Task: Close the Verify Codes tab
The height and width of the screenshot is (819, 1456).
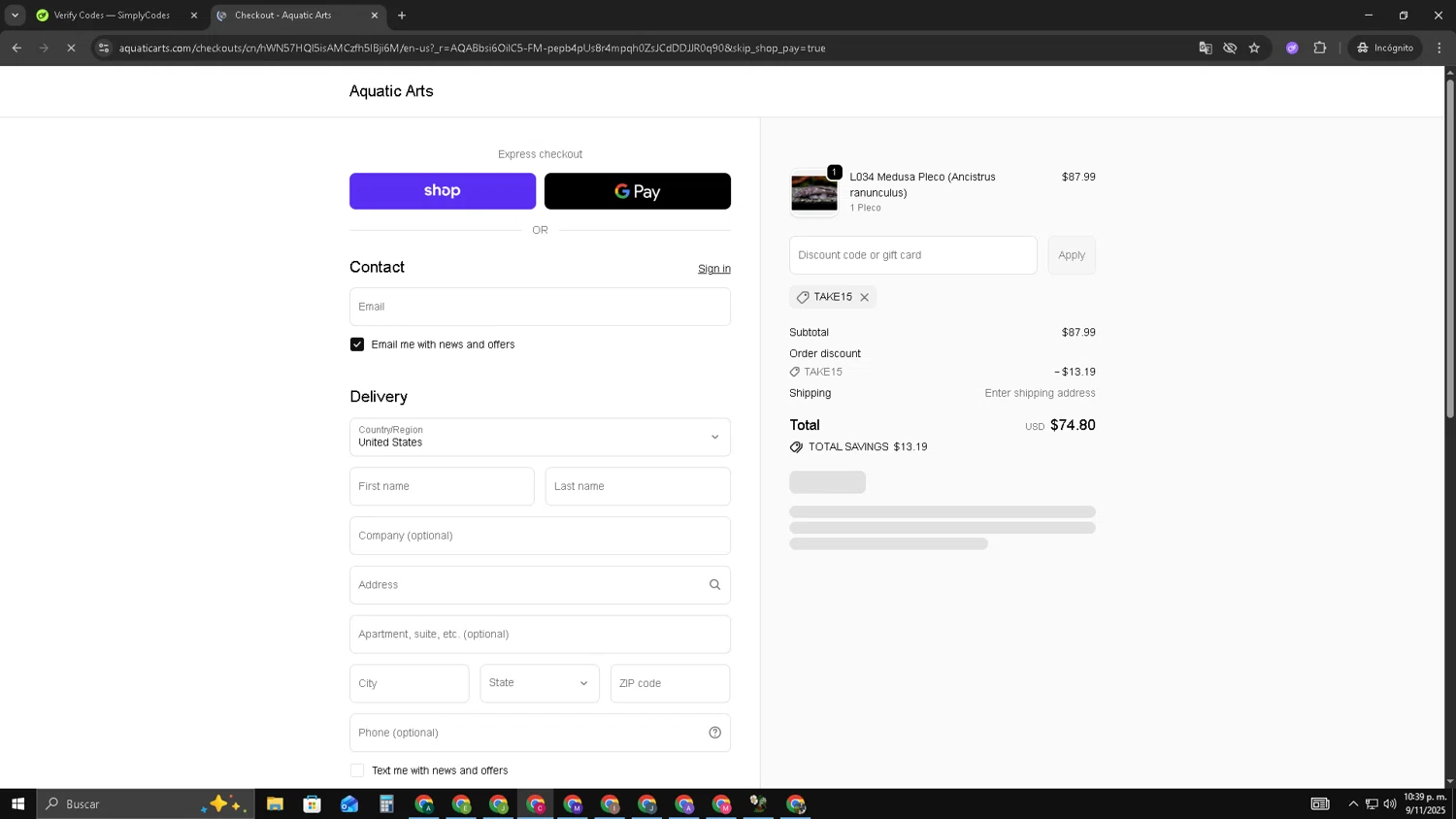Action: (193, 16)
